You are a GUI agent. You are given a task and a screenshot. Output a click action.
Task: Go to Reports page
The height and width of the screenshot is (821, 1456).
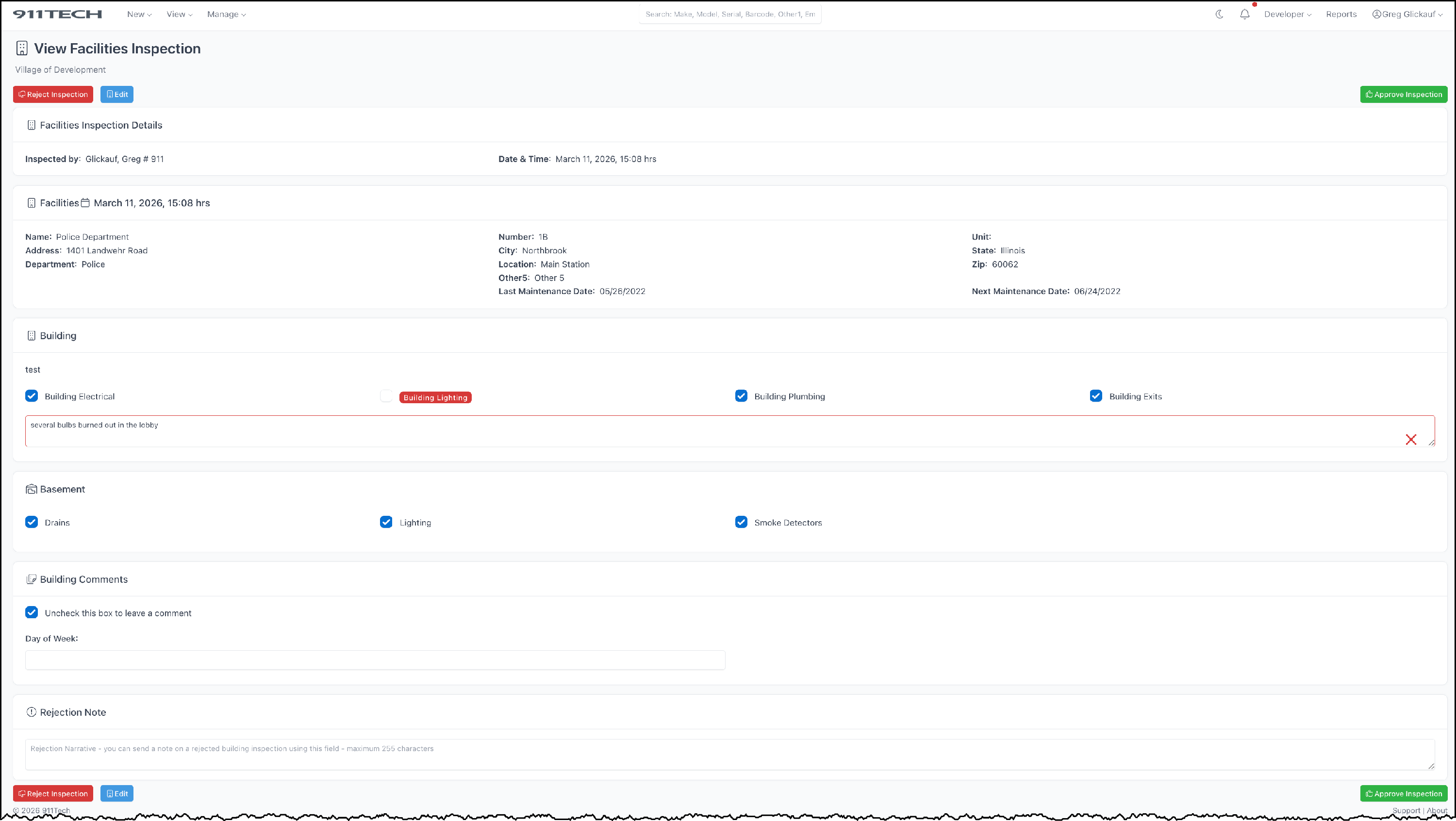(1340, 14)
